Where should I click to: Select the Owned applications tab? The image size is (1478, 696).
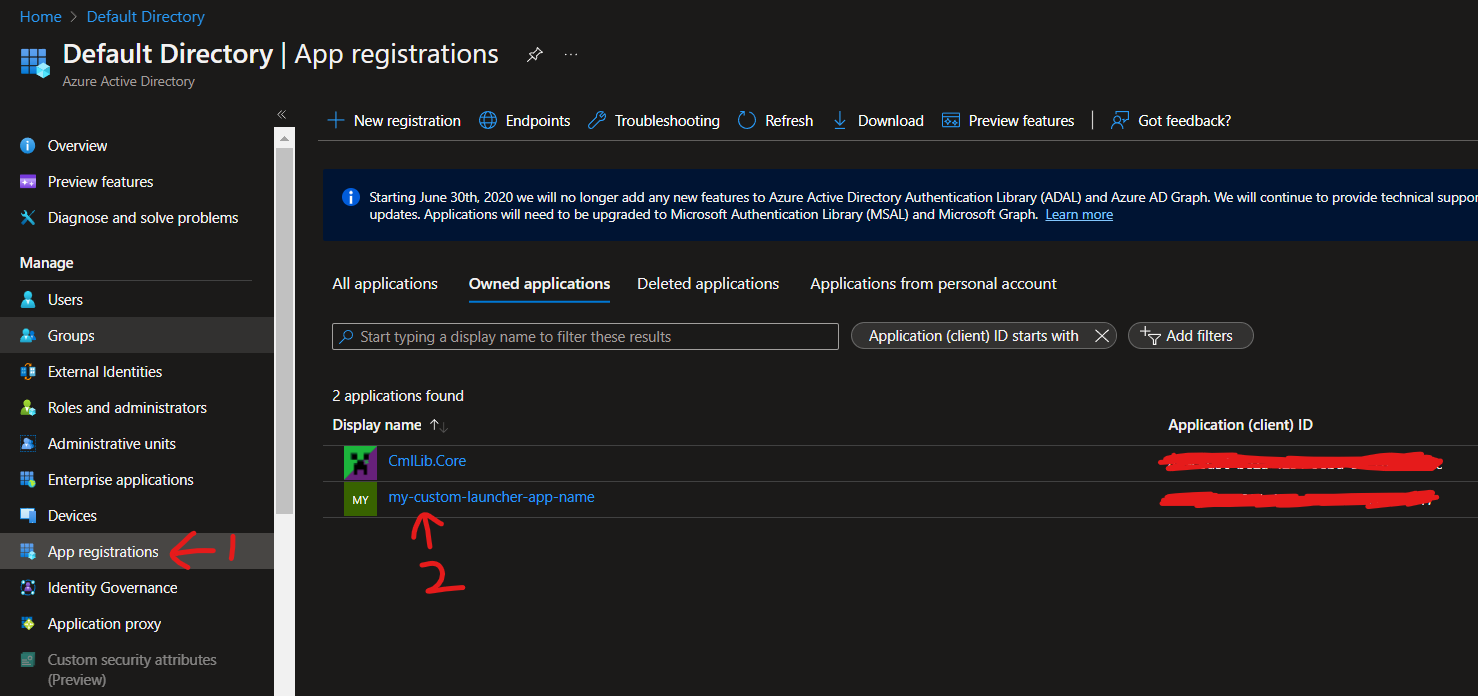click(x=539, y=284)
